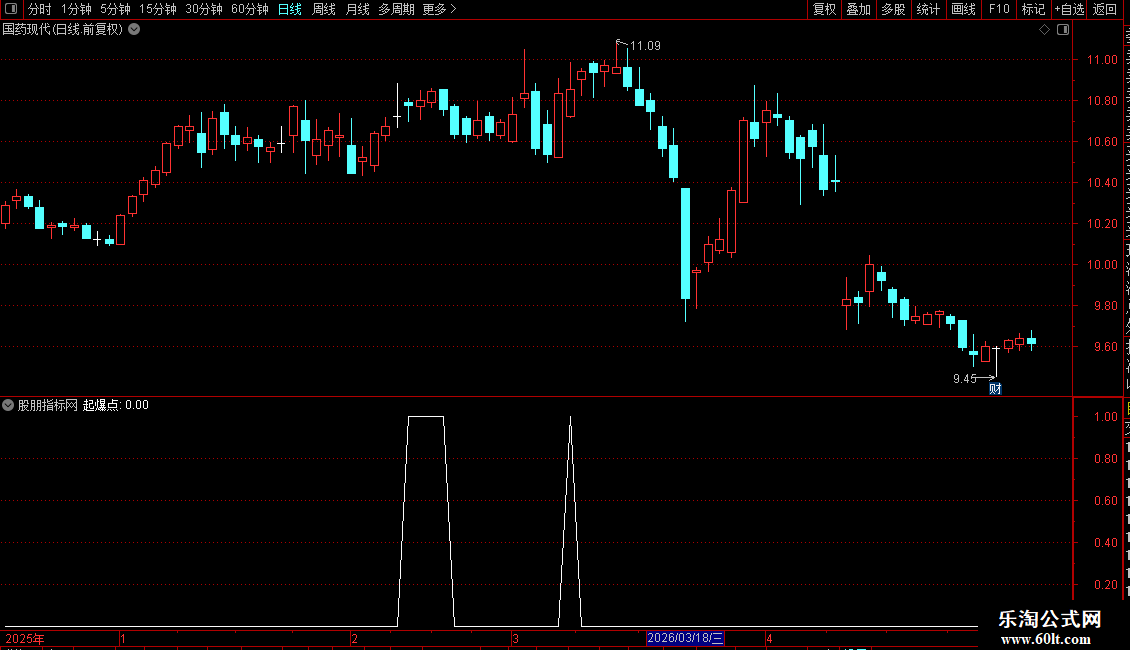Switch to 月线 monthly chart

357,9
